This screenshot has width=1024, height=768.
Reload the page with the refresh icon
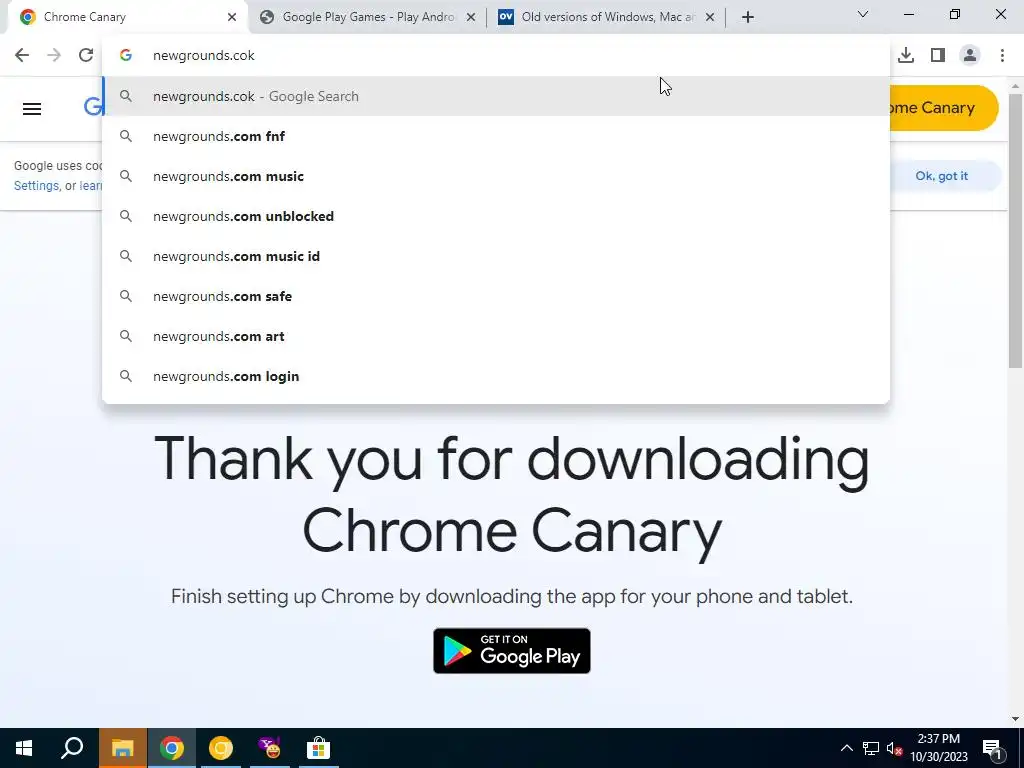[86, 55]
